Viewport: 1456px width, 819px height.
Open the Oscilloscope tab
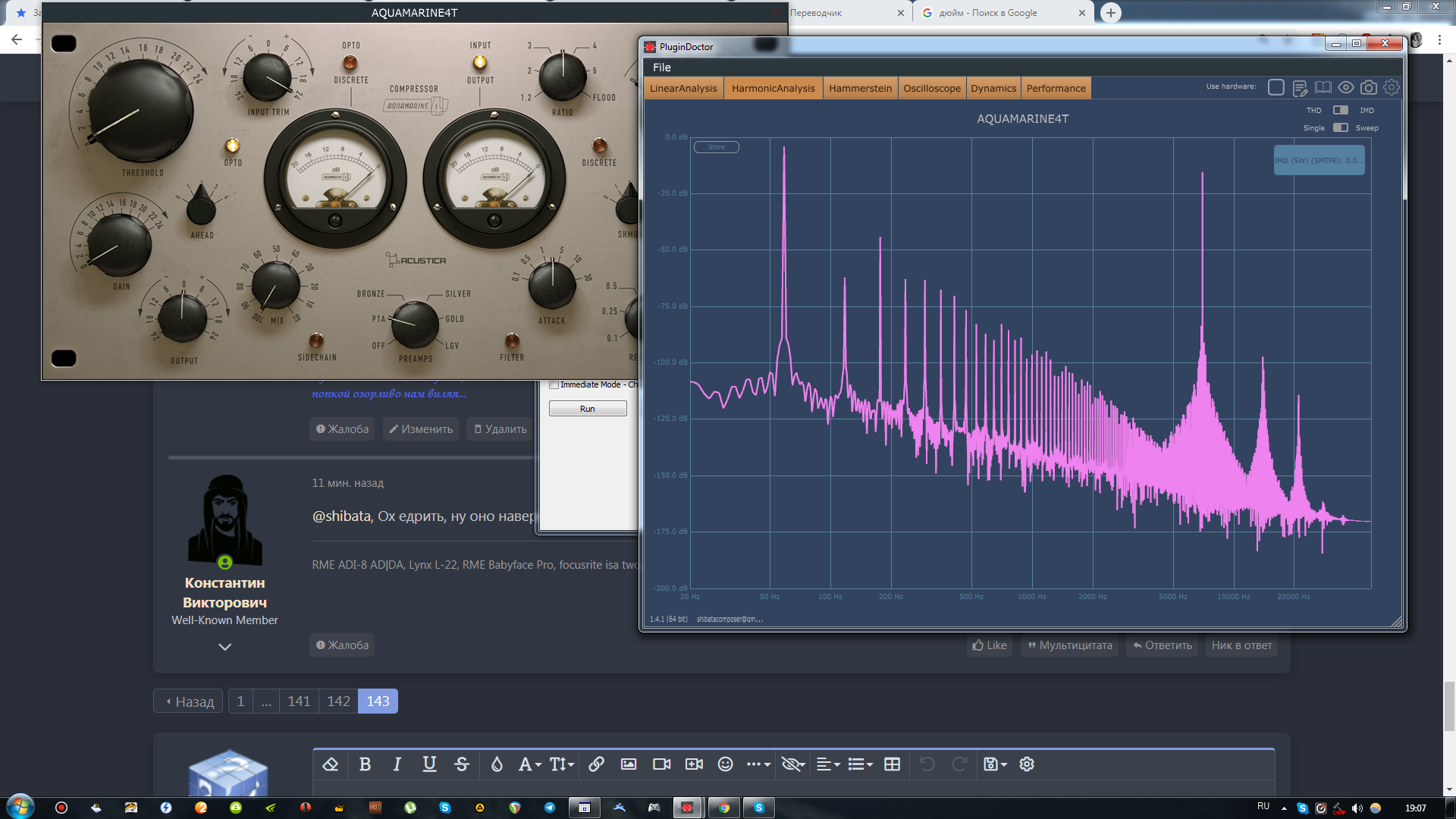point(932,88)
